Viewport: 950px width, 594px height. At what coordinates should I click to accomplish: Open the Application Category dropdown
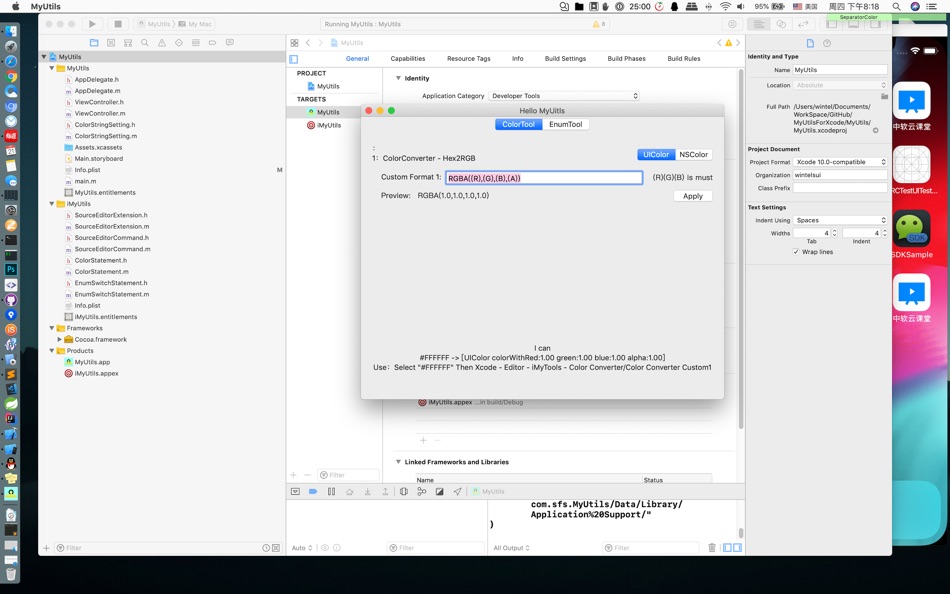tap(563, 96)
